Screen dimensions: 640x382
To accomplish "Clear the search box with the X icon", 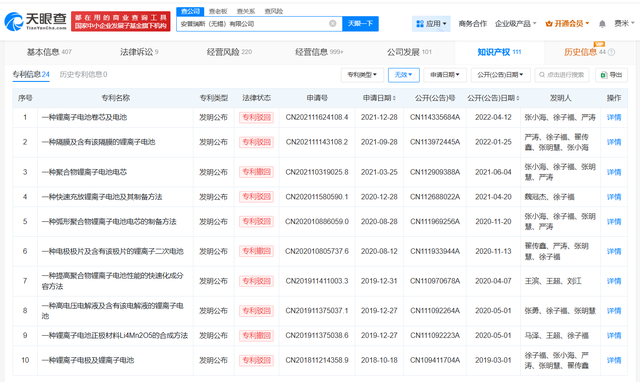I will click(x=333, y=24).
